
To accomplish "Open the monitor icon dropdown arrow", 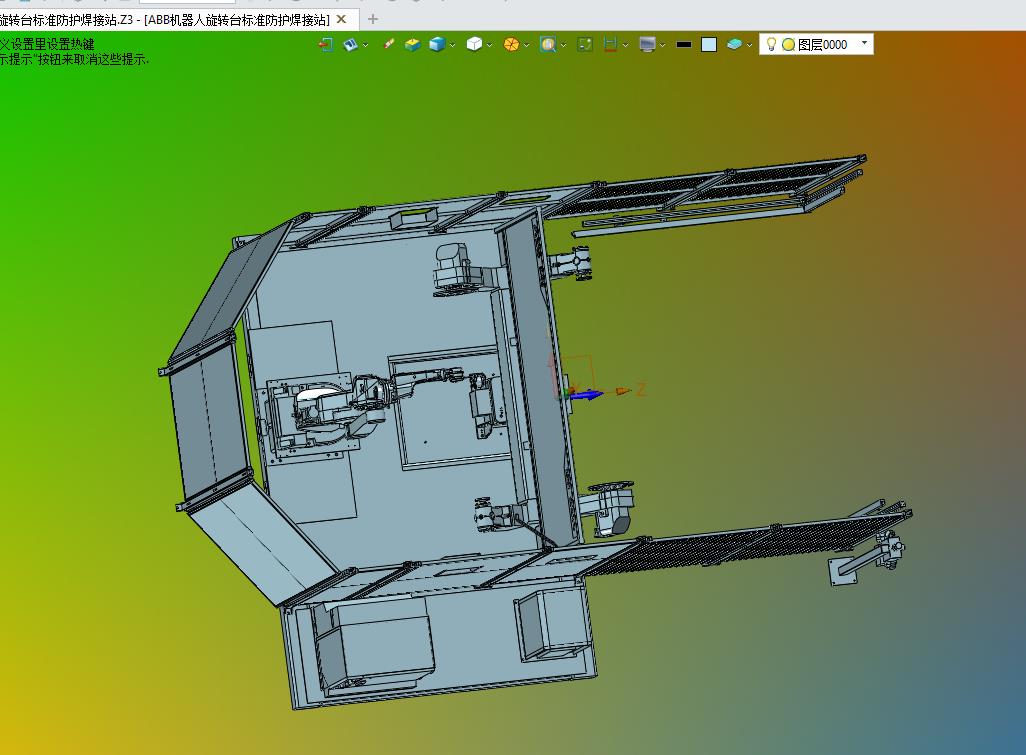I will click(x=663, y=45).
